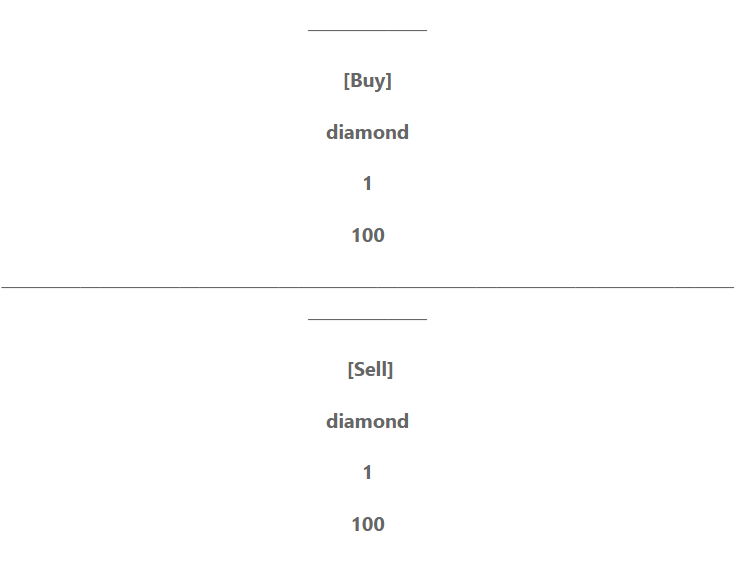The image size is (735, 576).
Task: Select the diamond text under [Buy]
Action: pos(368,132)
